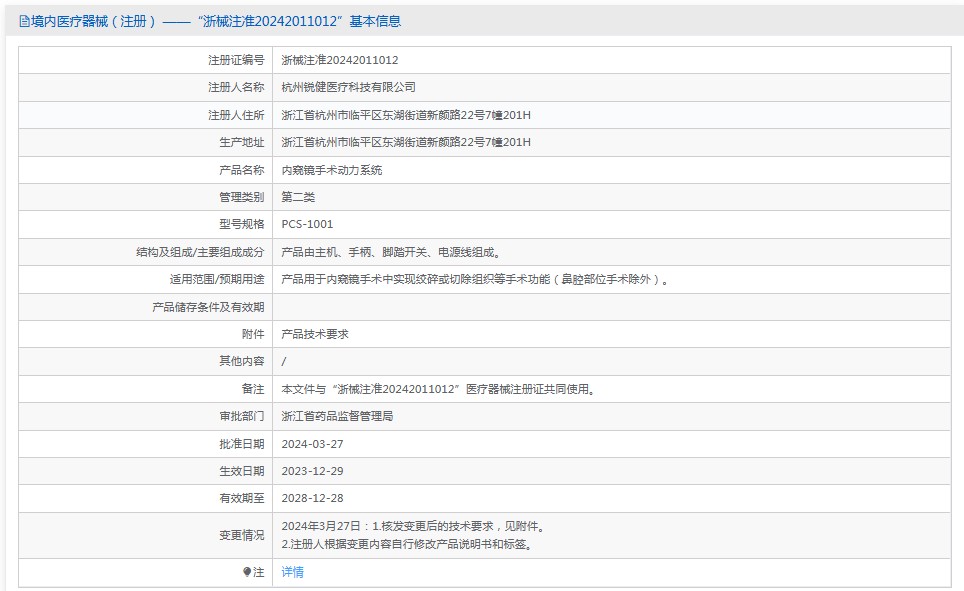Screen dimensions: 964x591
Task: Click the 产品储存条件及有效期 label
Action: 208,307
